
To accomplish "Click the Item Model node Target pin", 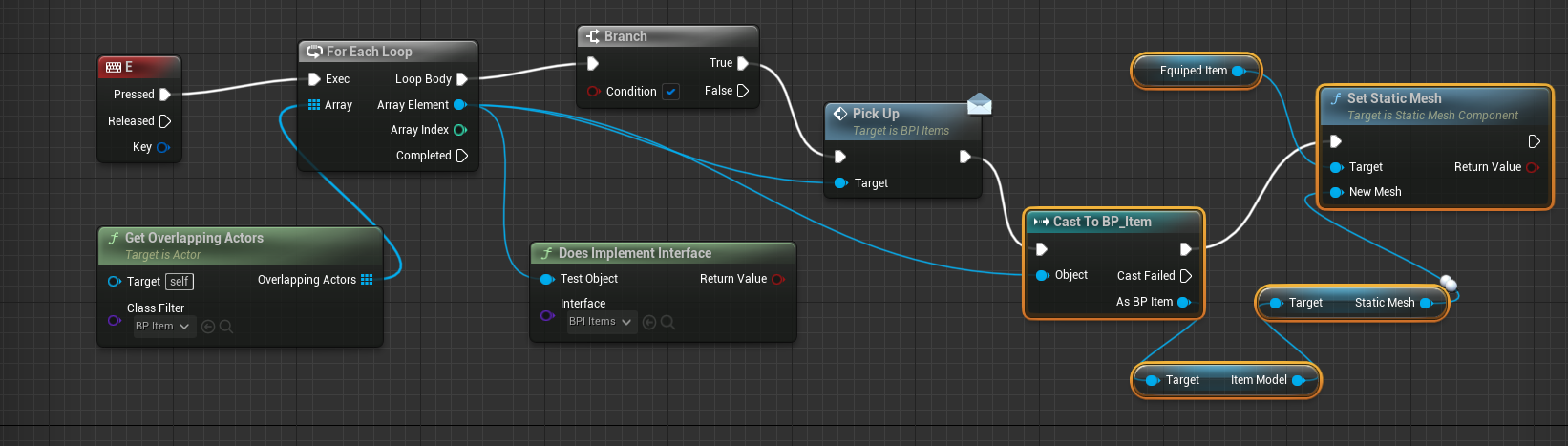I will click(1153, 380).
